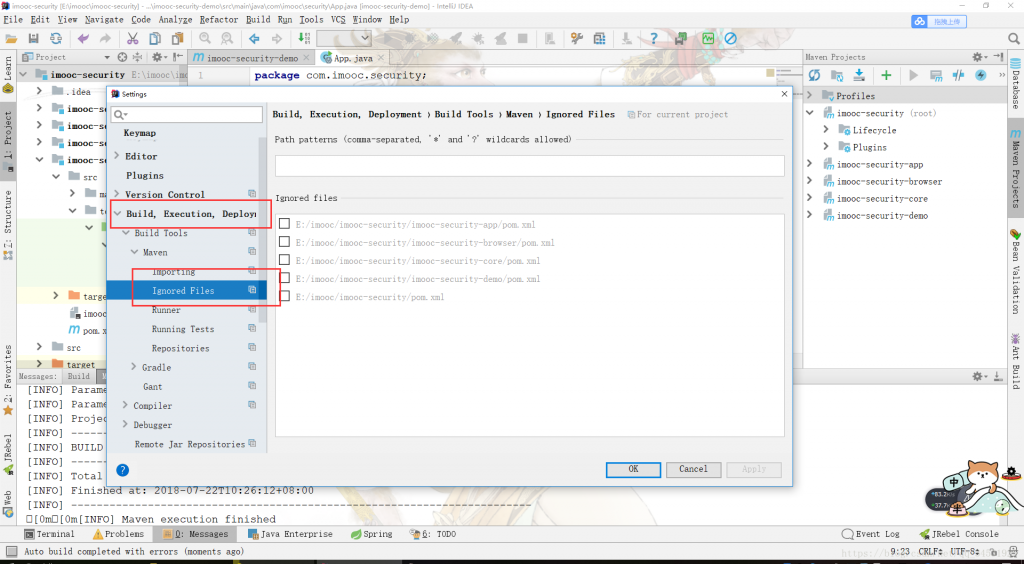
Task: Close the Settings dialog window
Action: pos(784,94)
